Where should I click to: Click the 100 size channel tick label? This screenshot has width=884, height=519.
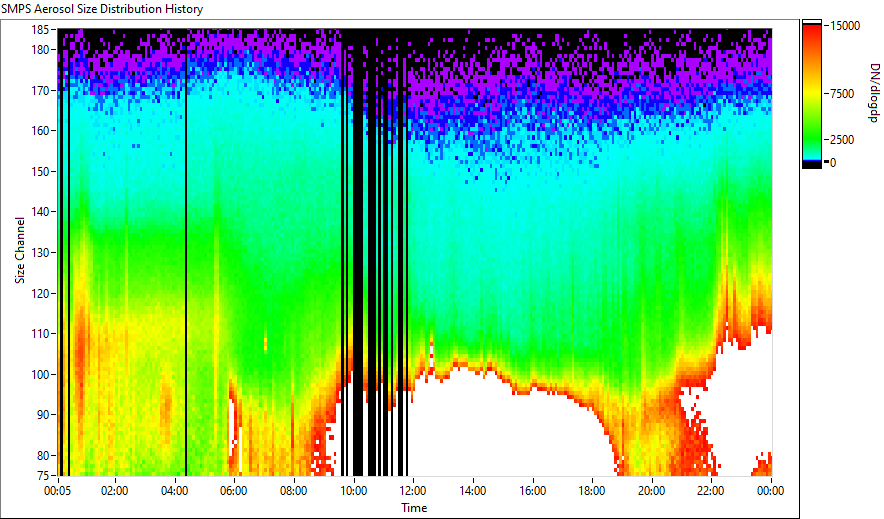click(39, 374)
